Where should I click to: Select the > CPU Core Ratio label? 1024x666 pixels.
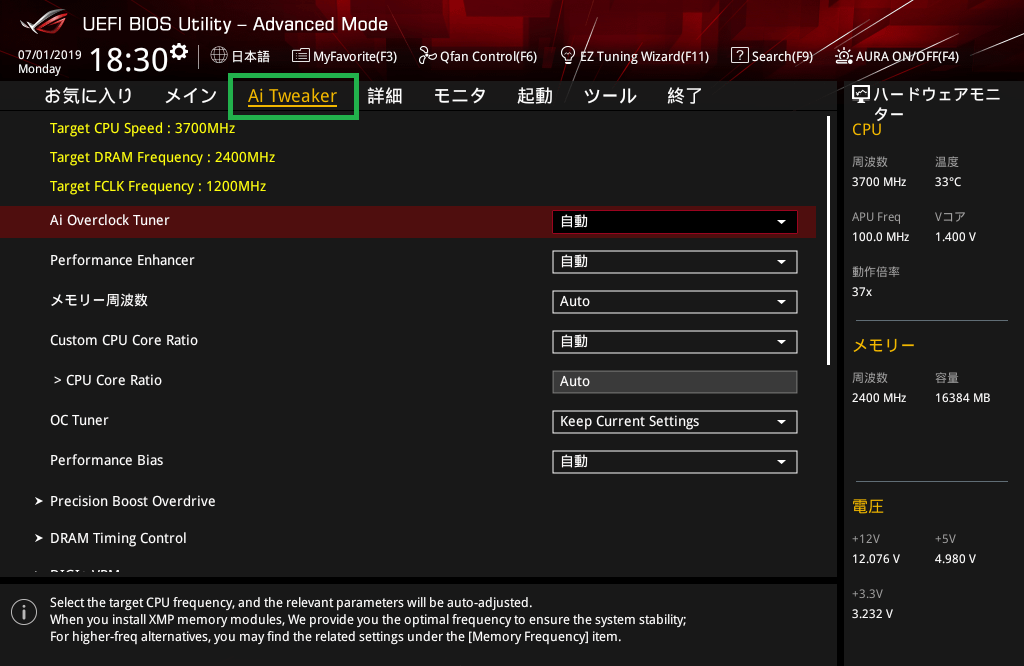pos(108,380)
